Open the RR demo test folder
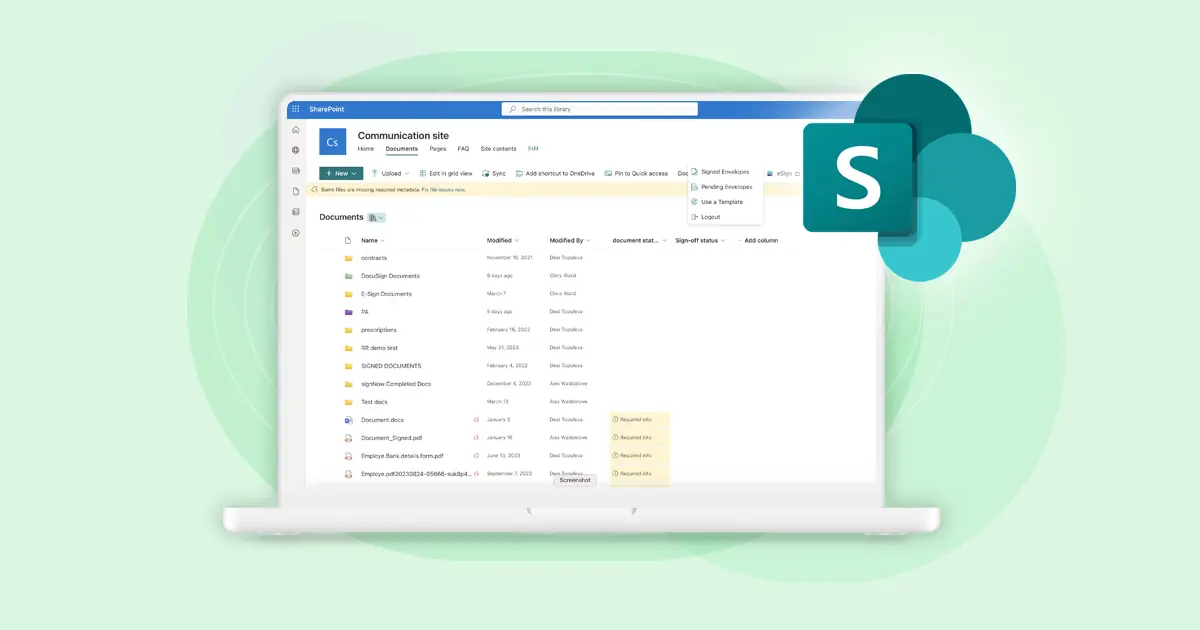The height and width of the screenshot is (630, 1200). (379, 348)
